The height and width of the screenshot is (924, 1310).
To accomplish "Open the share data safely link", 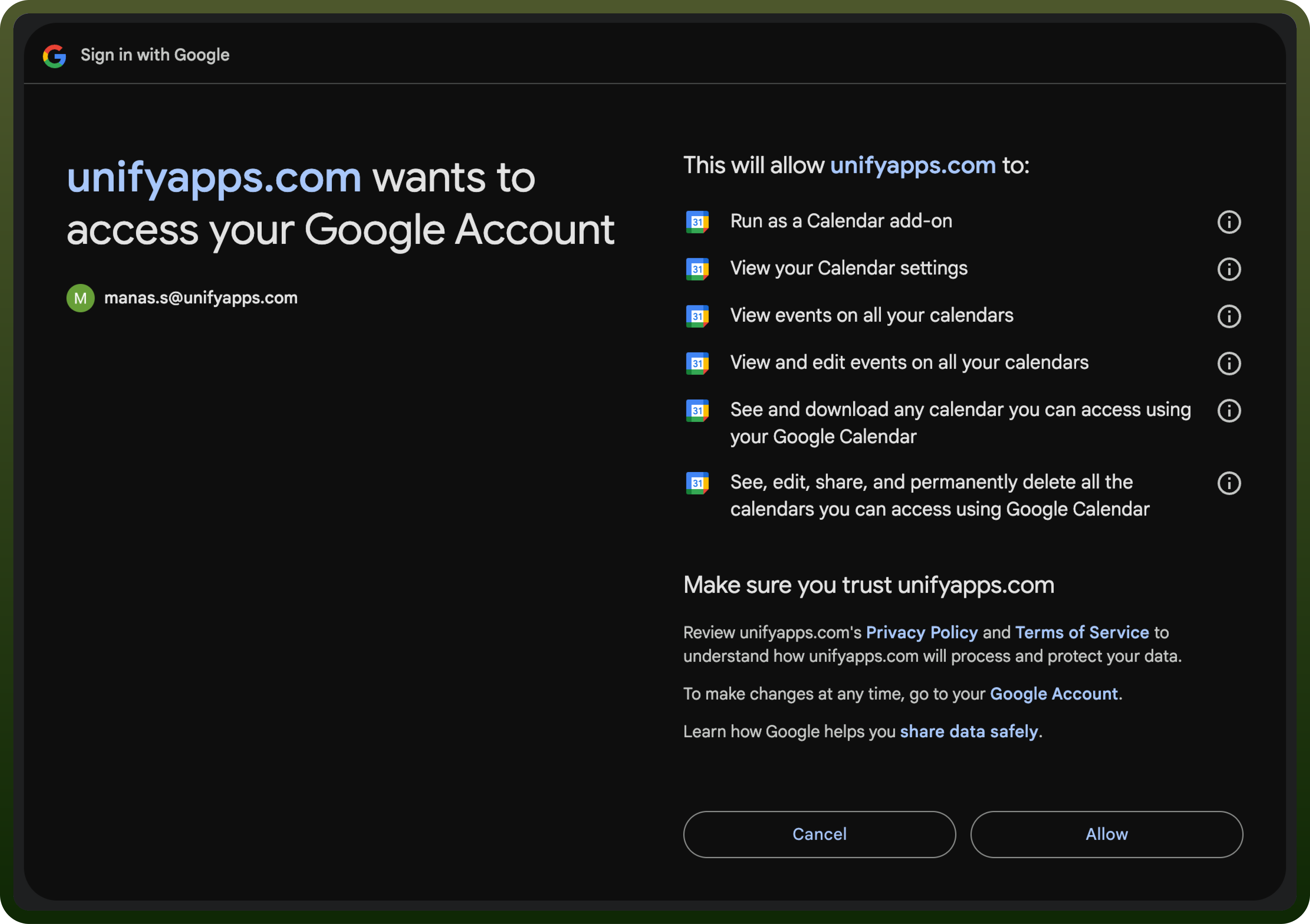I will point(969,731).
